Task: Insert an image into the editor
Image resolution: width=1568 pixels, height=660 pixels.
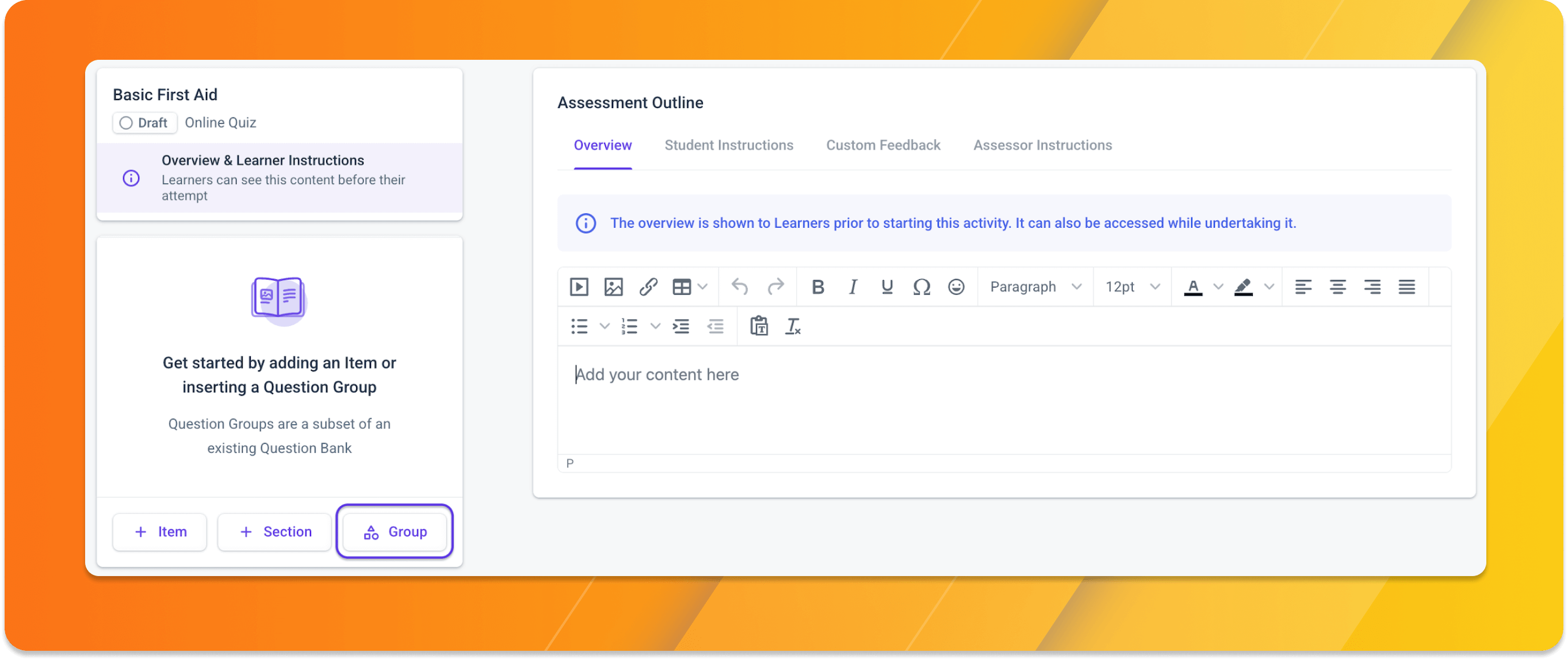Action: tap(614, 286)
